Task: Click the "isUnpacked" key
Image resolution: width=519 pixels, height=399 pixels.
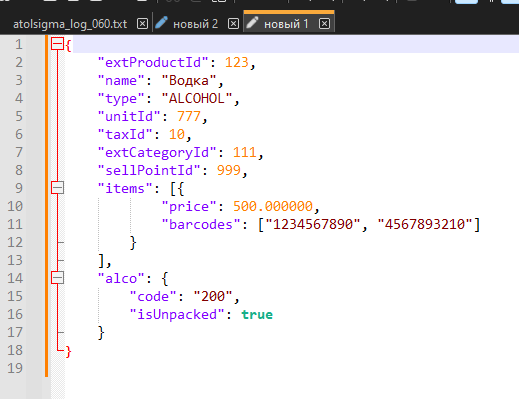Action: (x=177, y=314)
